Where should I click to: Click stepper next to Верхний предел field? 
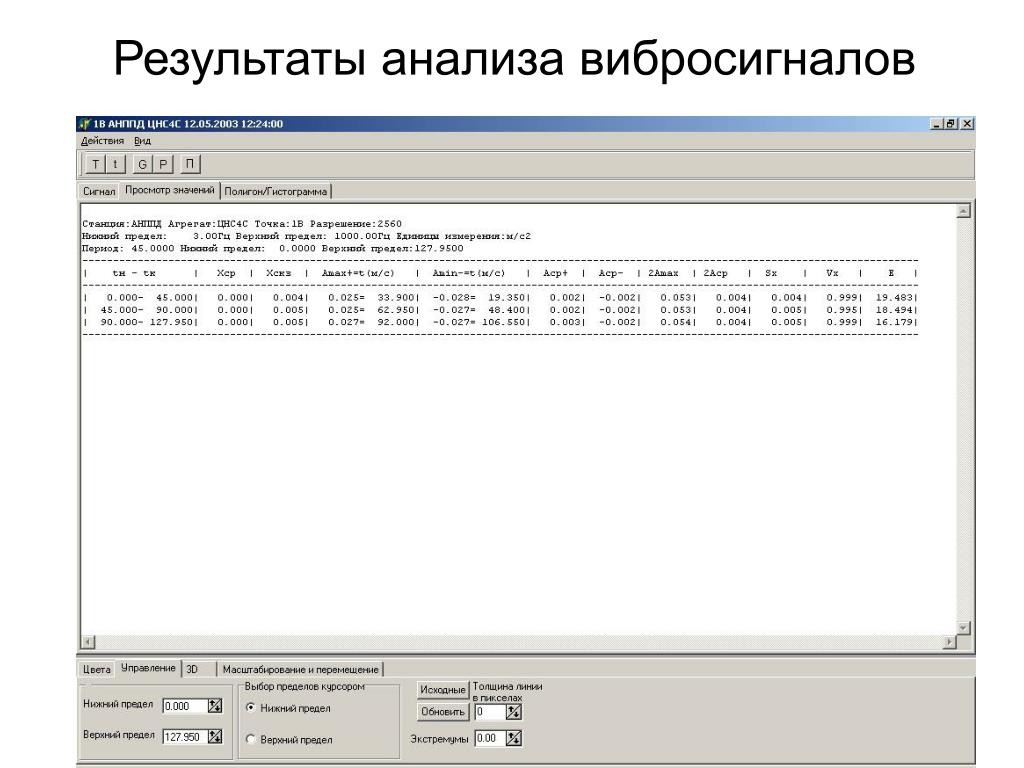[x=216, y=737]
